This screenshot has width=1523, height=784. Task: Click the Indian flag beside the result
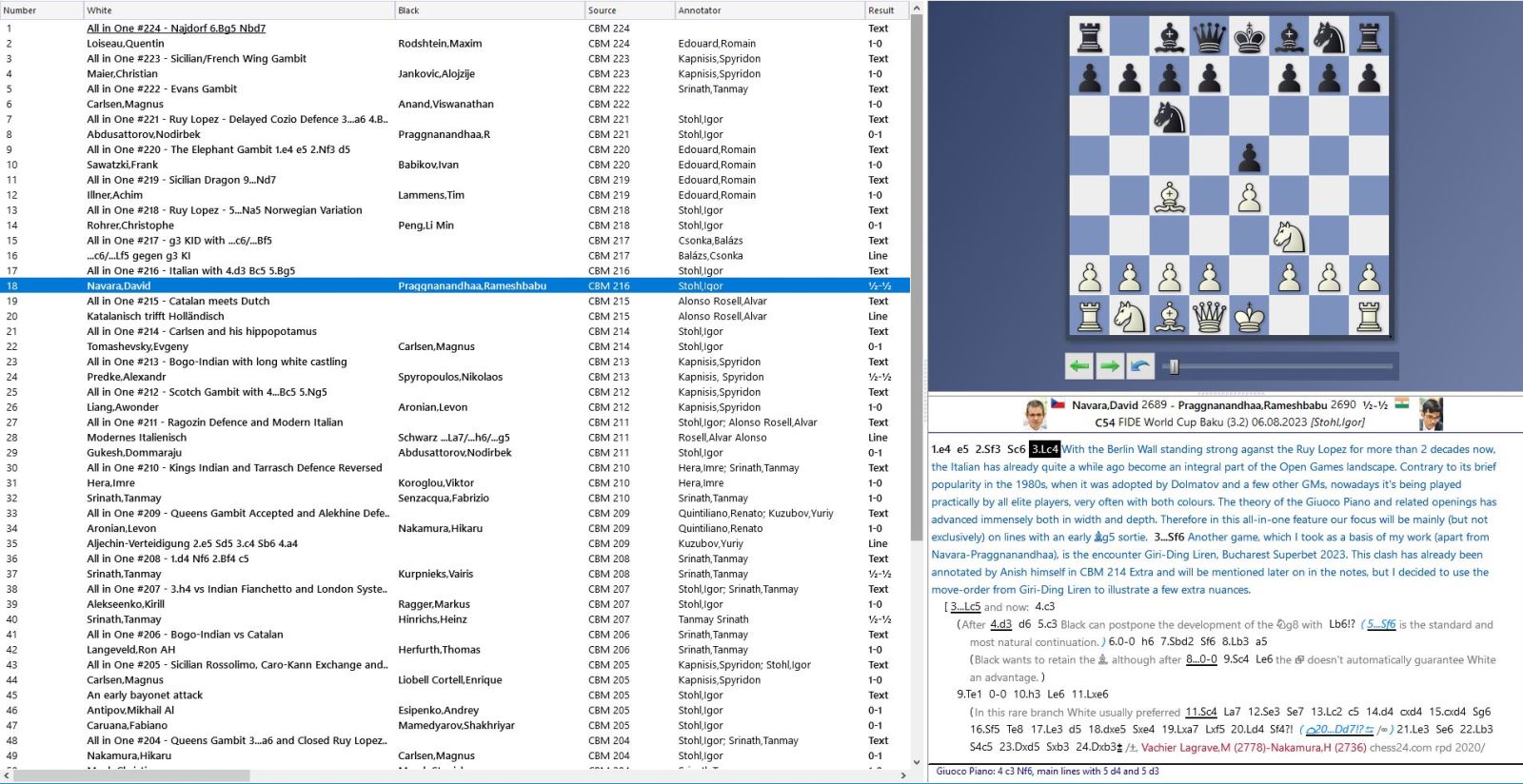[1401, 404]
